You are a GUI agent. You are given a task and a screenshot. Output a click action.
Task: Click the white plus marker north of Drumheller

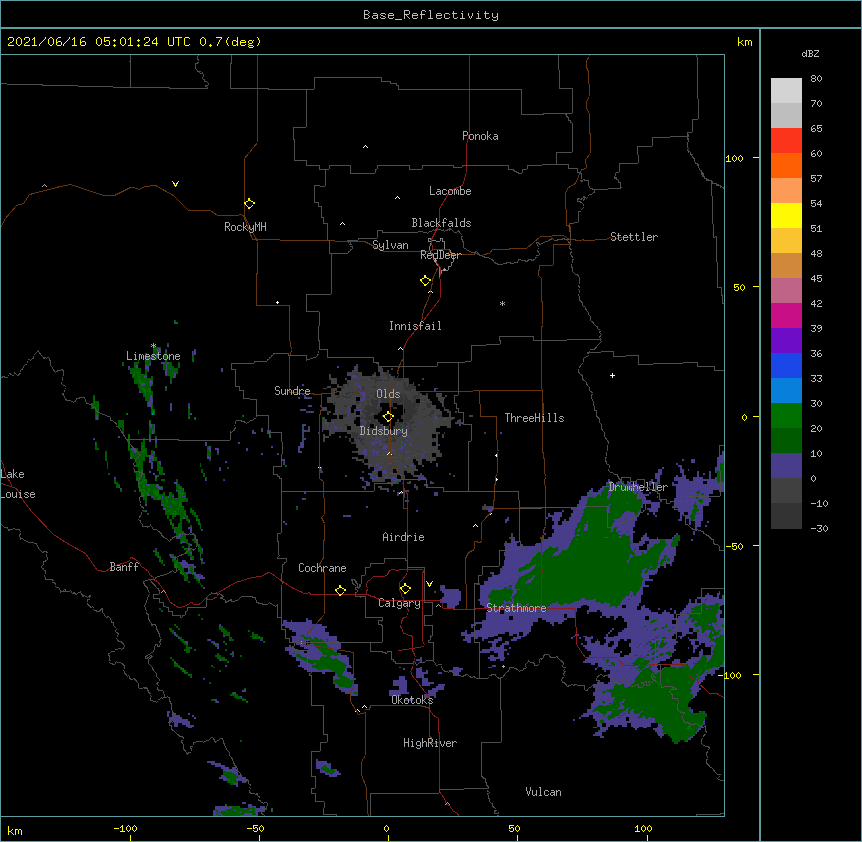(612, 375)
